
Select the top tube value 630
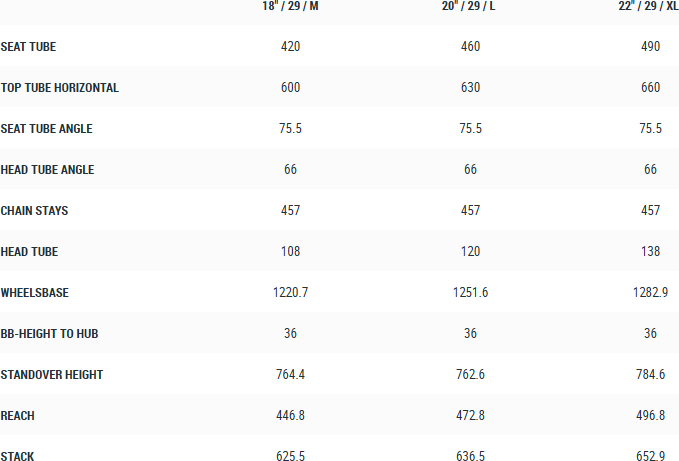471,88
